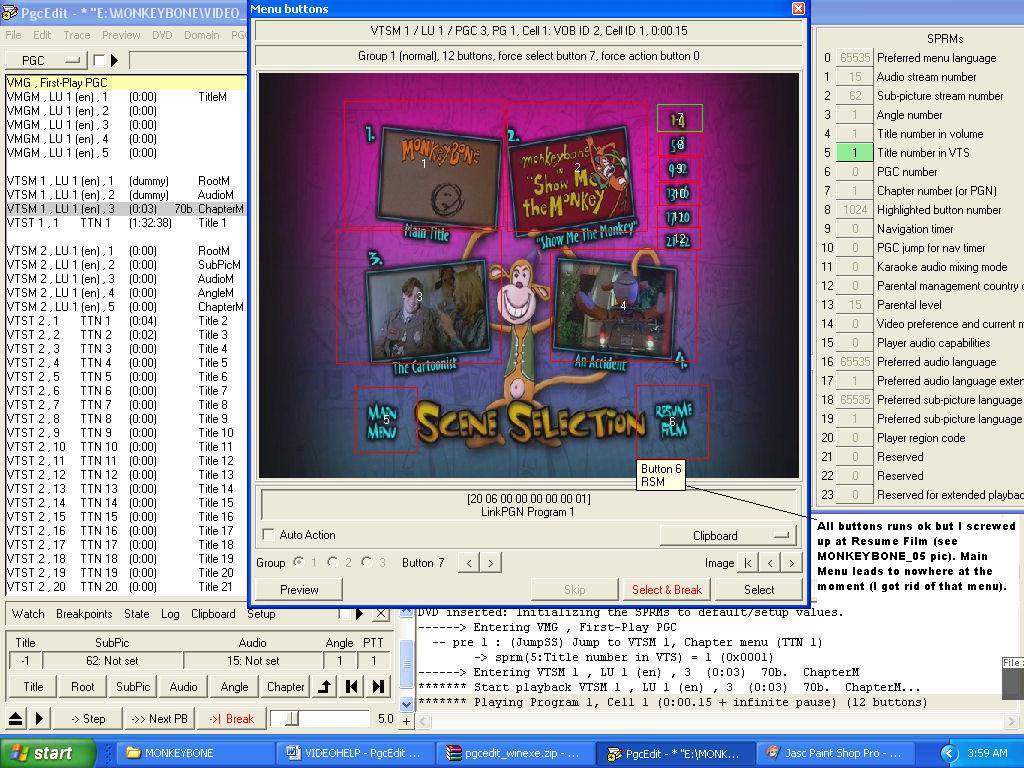Screen dimensions: 1024x768
Task: Open the File menu in PgcEdit
Action: click(x=13, y=35)
